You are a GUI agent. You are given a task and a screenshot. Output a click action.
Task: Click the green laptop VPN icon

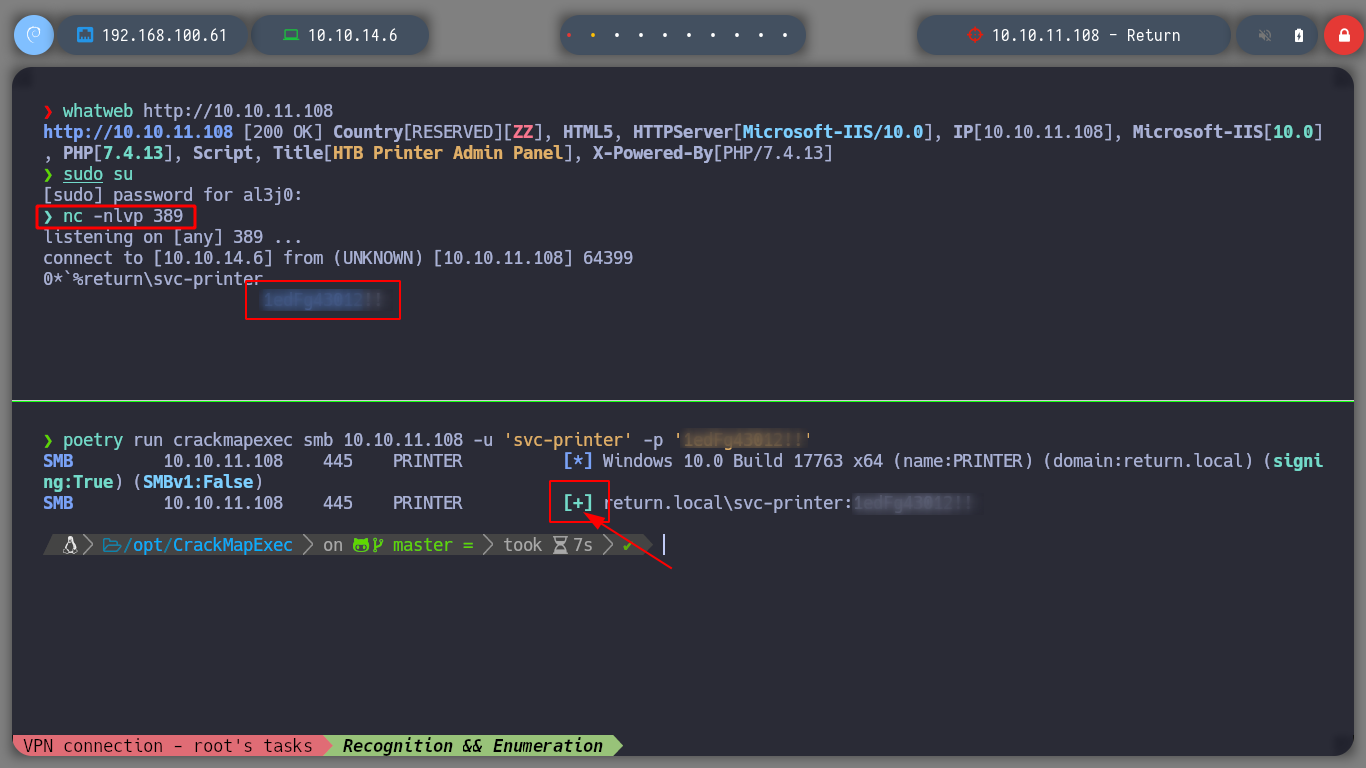point(291,35)
